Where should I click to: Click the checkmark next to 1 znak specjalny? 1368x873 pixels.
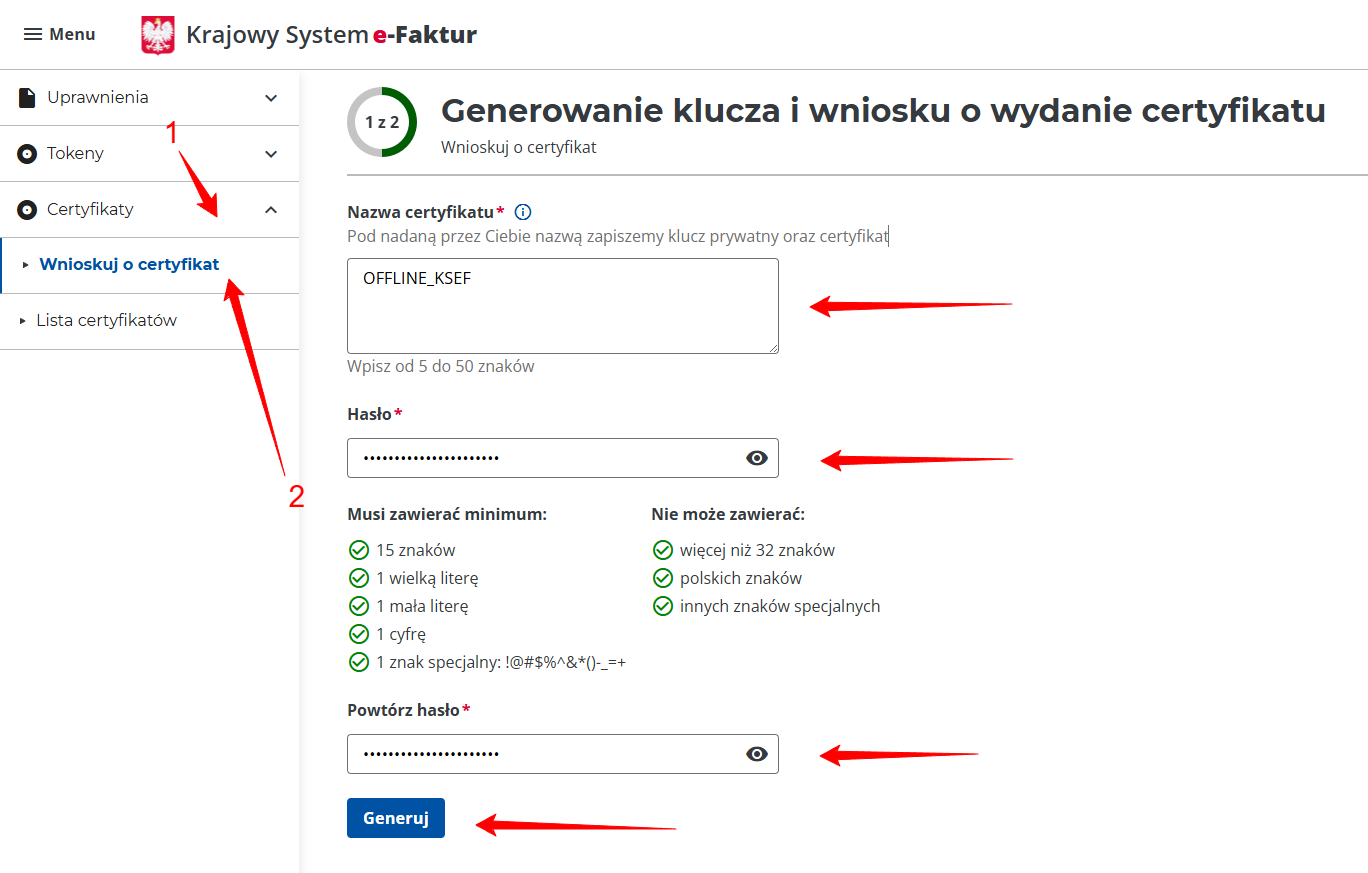pos(358,662)
